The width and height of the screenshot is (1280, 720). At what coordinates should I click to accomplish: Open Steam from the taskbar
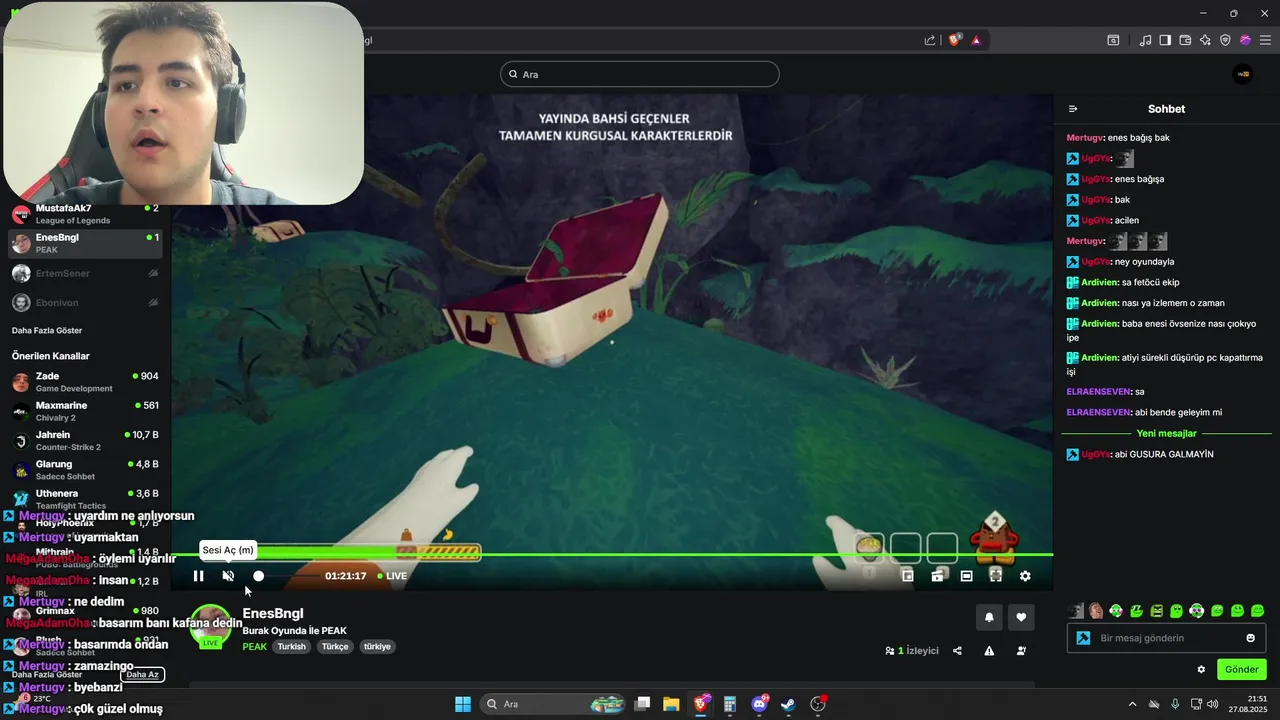[x=788, y=704]
